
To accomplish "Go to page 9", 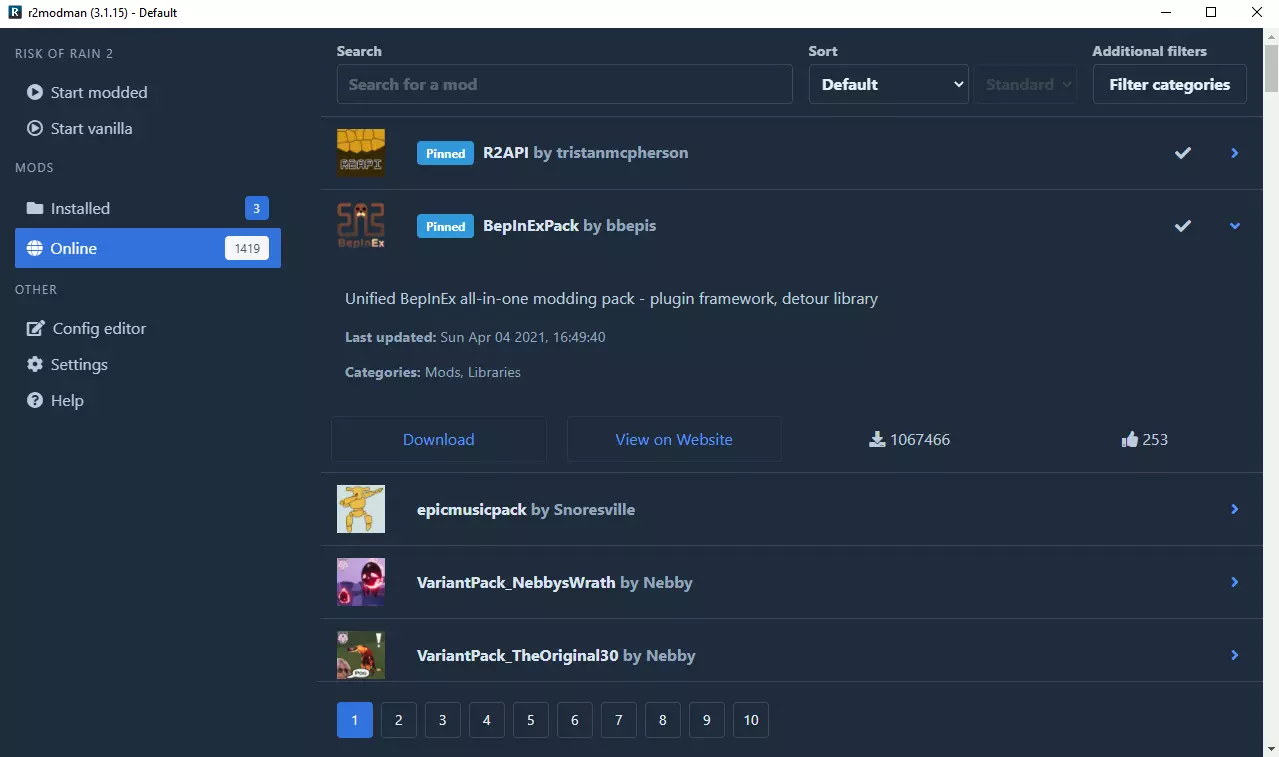I will 707,720.
